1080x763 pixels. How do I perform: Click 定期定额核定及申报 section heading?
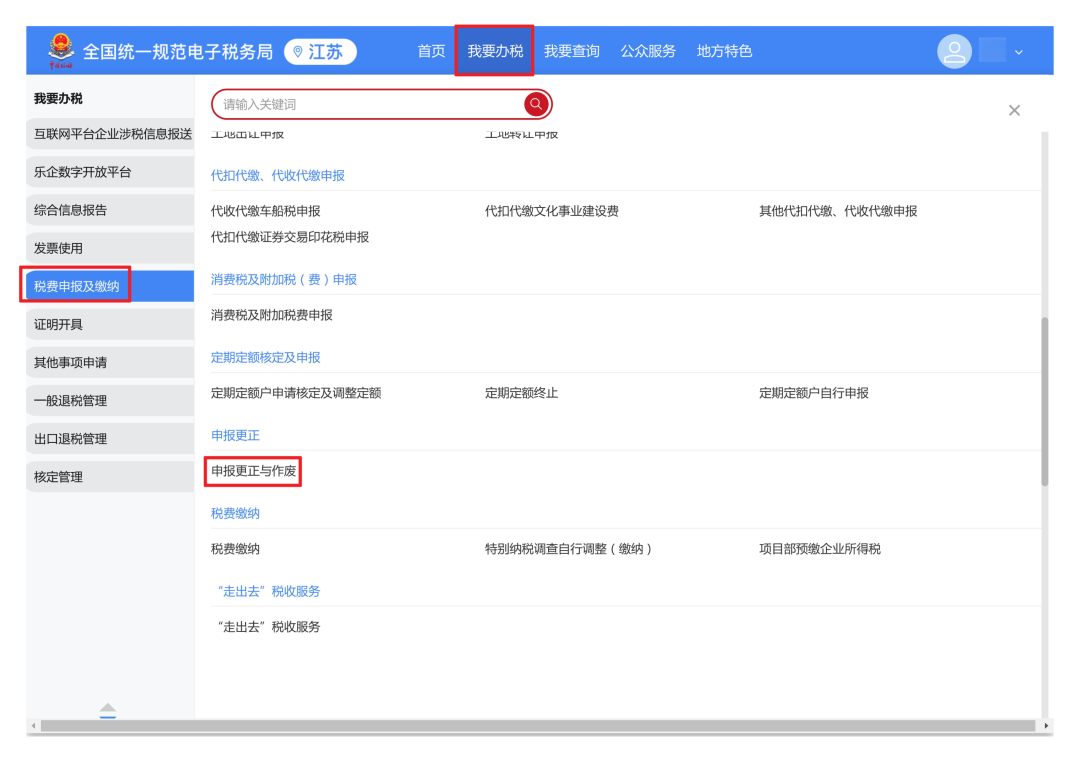[x=265, y=357]
